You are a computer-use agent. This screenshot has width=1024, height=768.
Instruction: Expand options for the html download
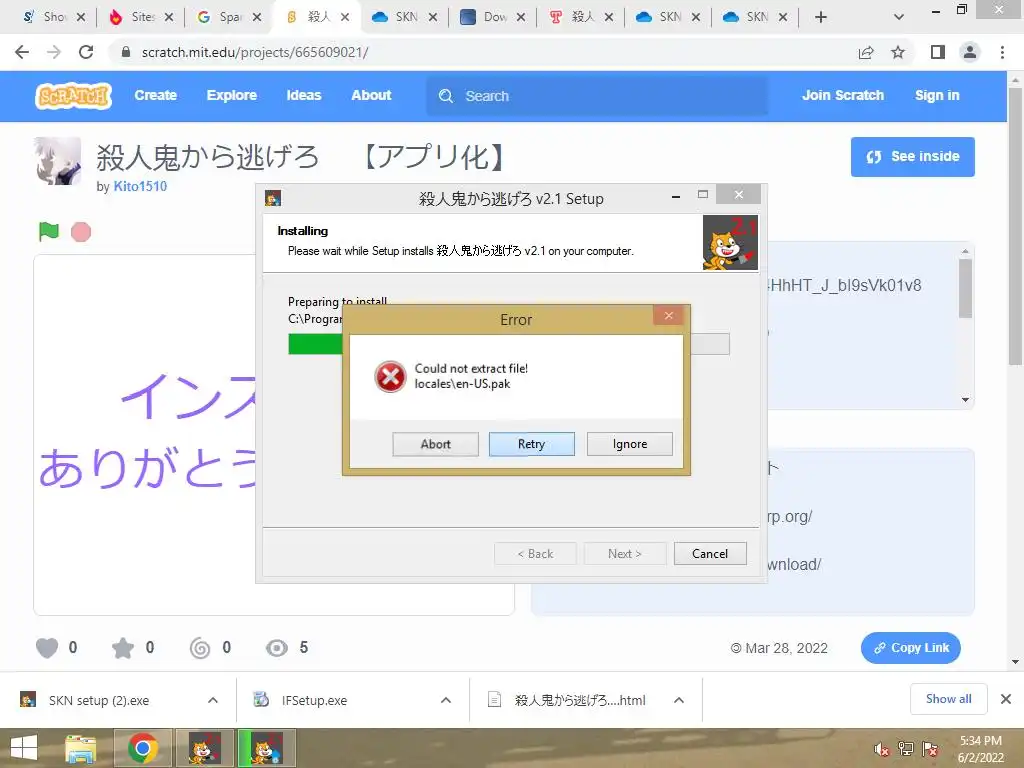click(x=679, y=700)
